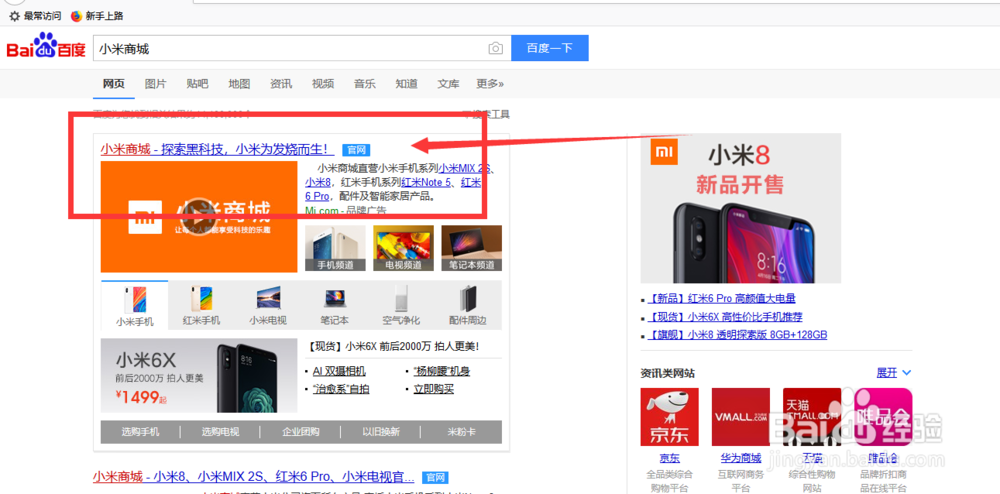
Task: Select the 笔记本 product tab
Action: pos(334,305)
